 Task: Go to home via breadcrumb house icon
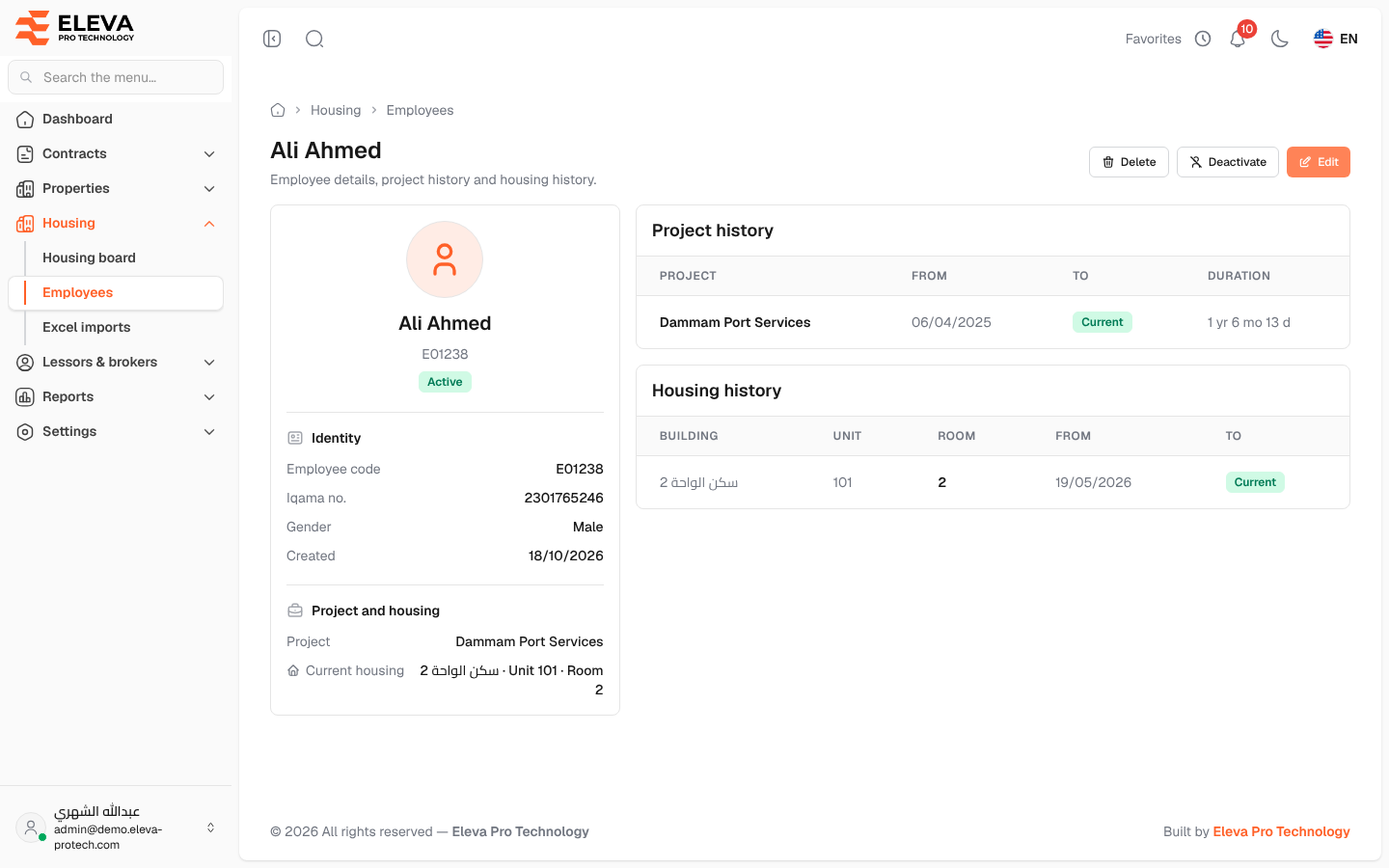[278, 110]
